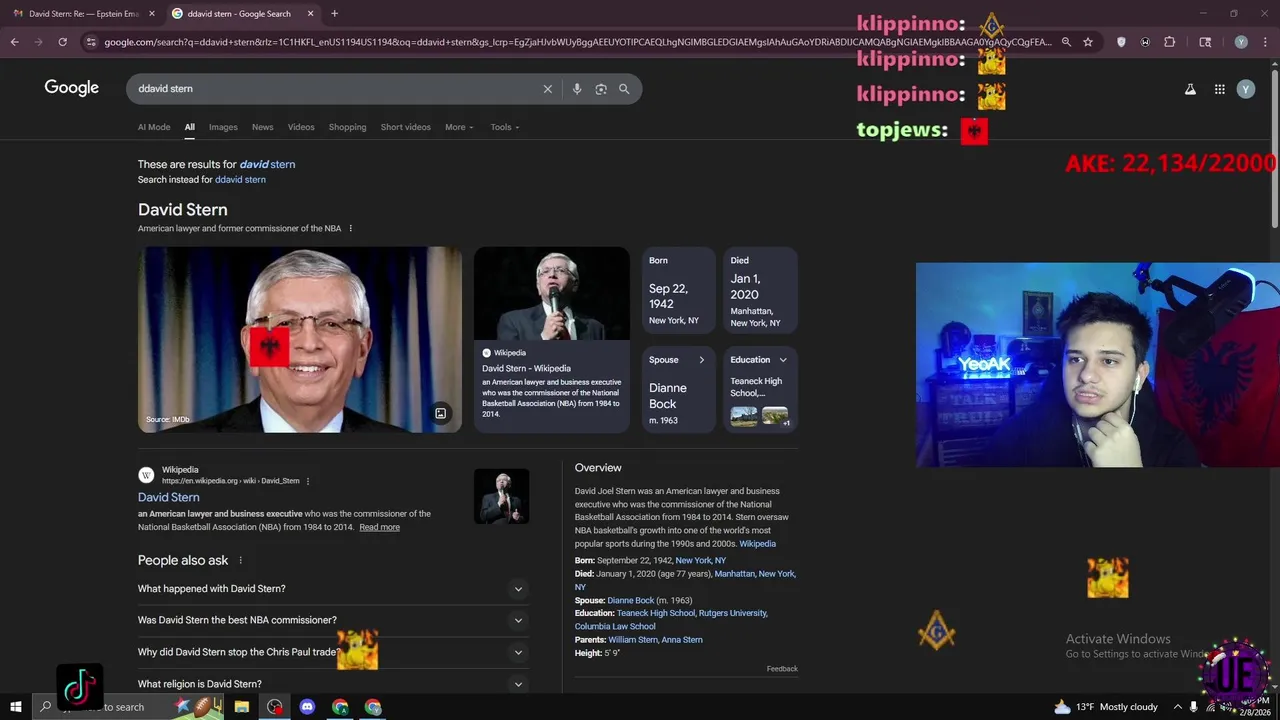Switch to the David Stern Epstein Emails tab
Screen dimensions: 1280x720
click(x=82, y=14)
